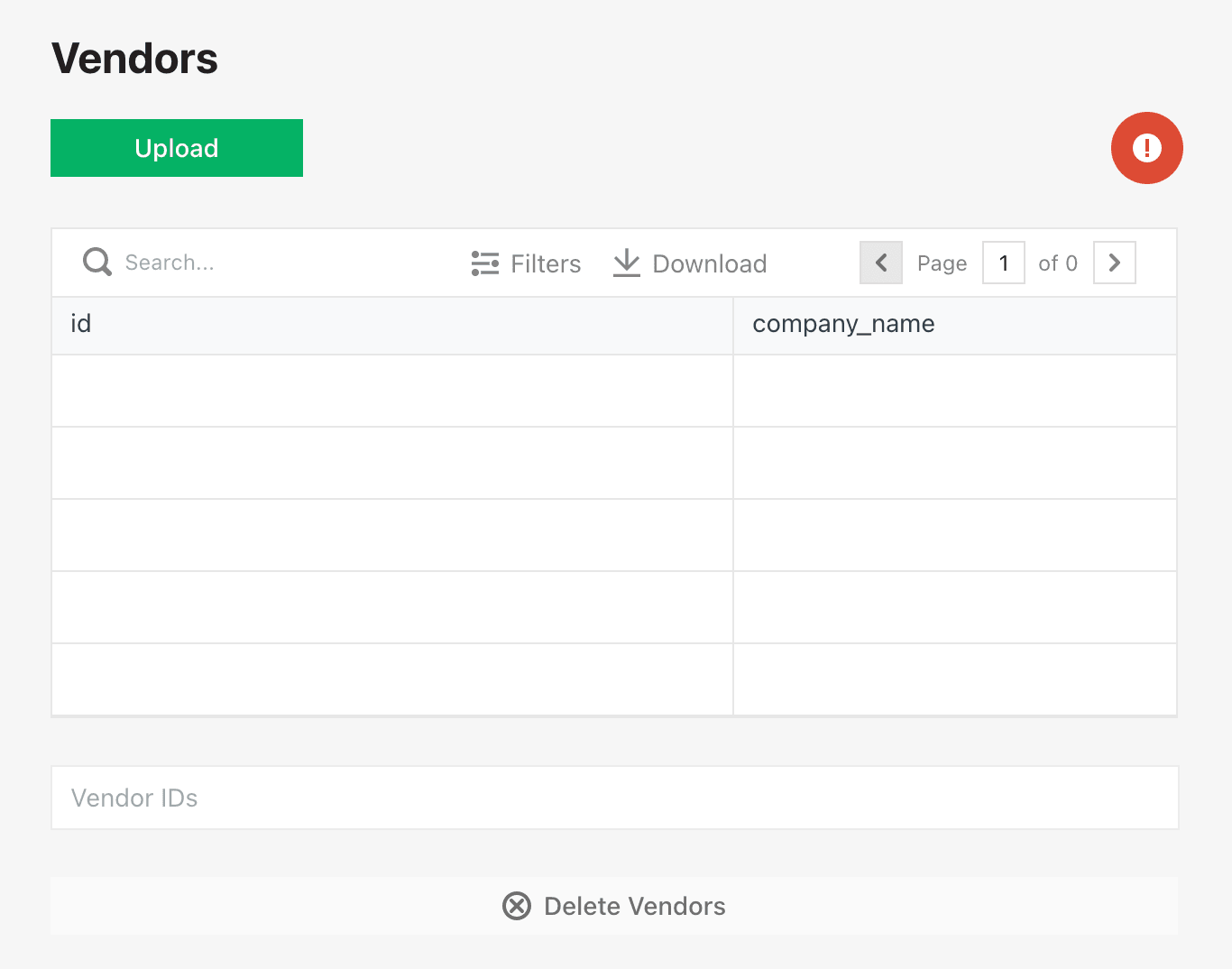Go to next table page

tap(1114, 263)
